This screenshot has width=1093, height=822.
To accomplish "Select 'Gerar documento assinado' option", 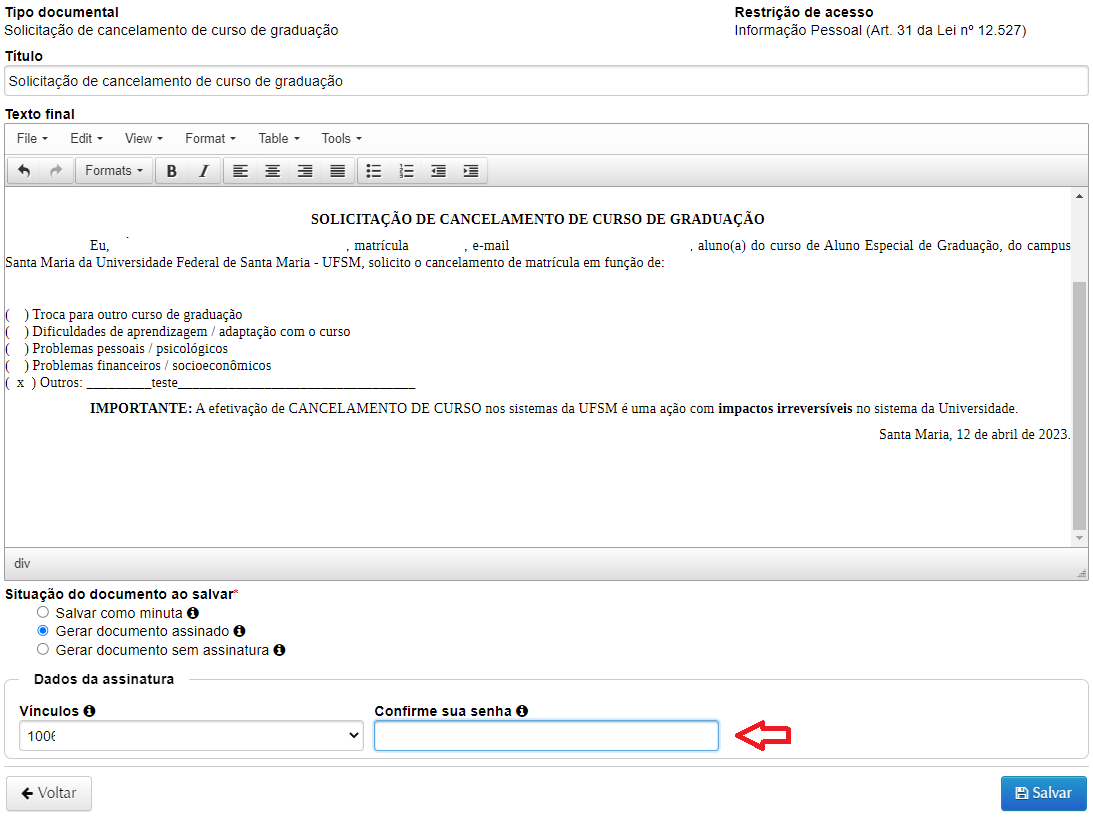I will point(42,631).
